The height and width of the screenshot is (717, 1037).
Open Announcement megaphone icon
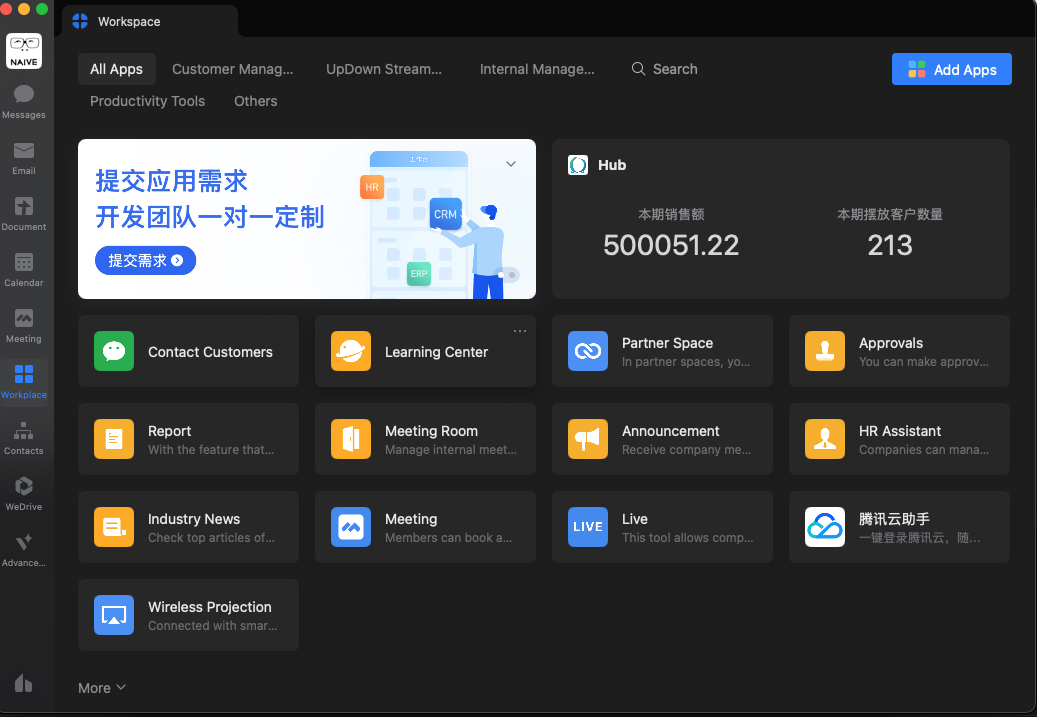587,439
